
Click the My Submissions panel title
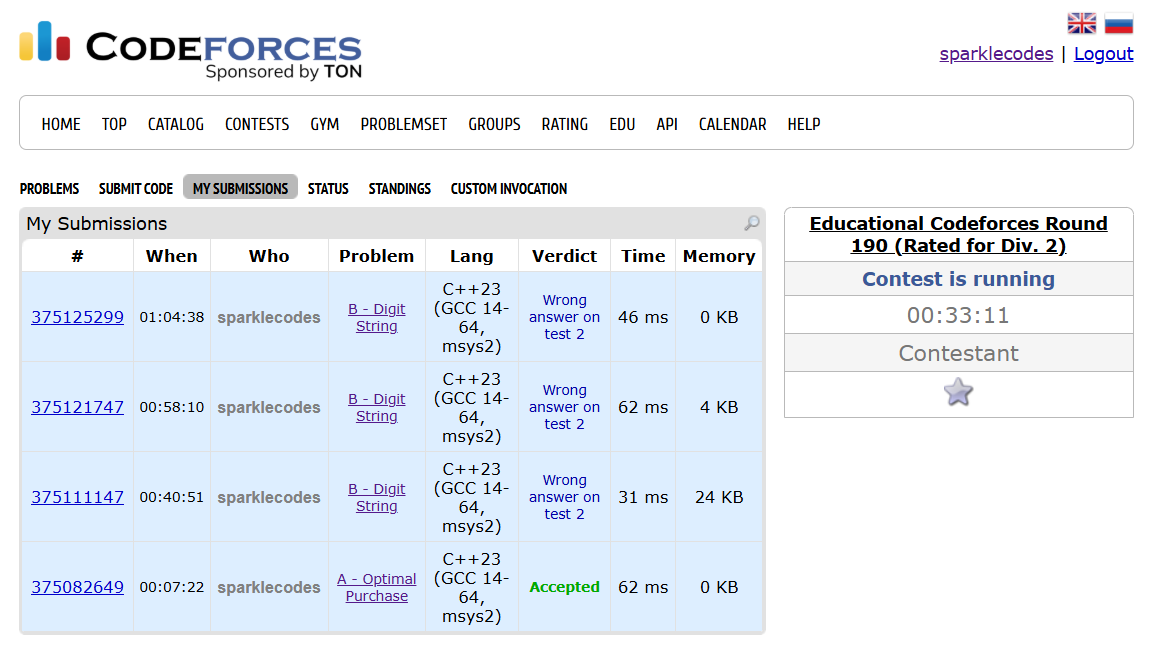96,224
